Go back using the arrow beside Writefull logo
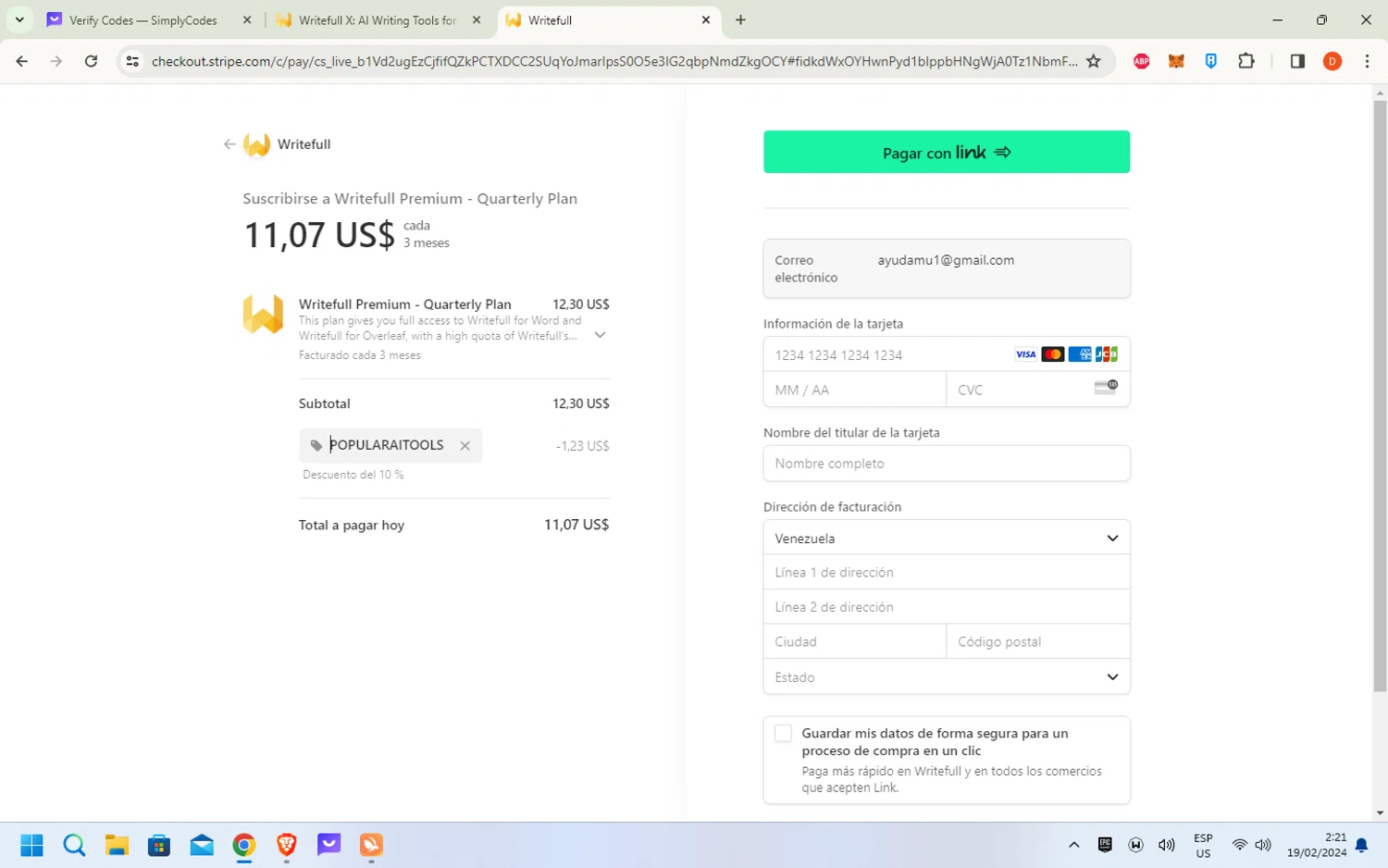1388x868 pixels. point(229,144)
